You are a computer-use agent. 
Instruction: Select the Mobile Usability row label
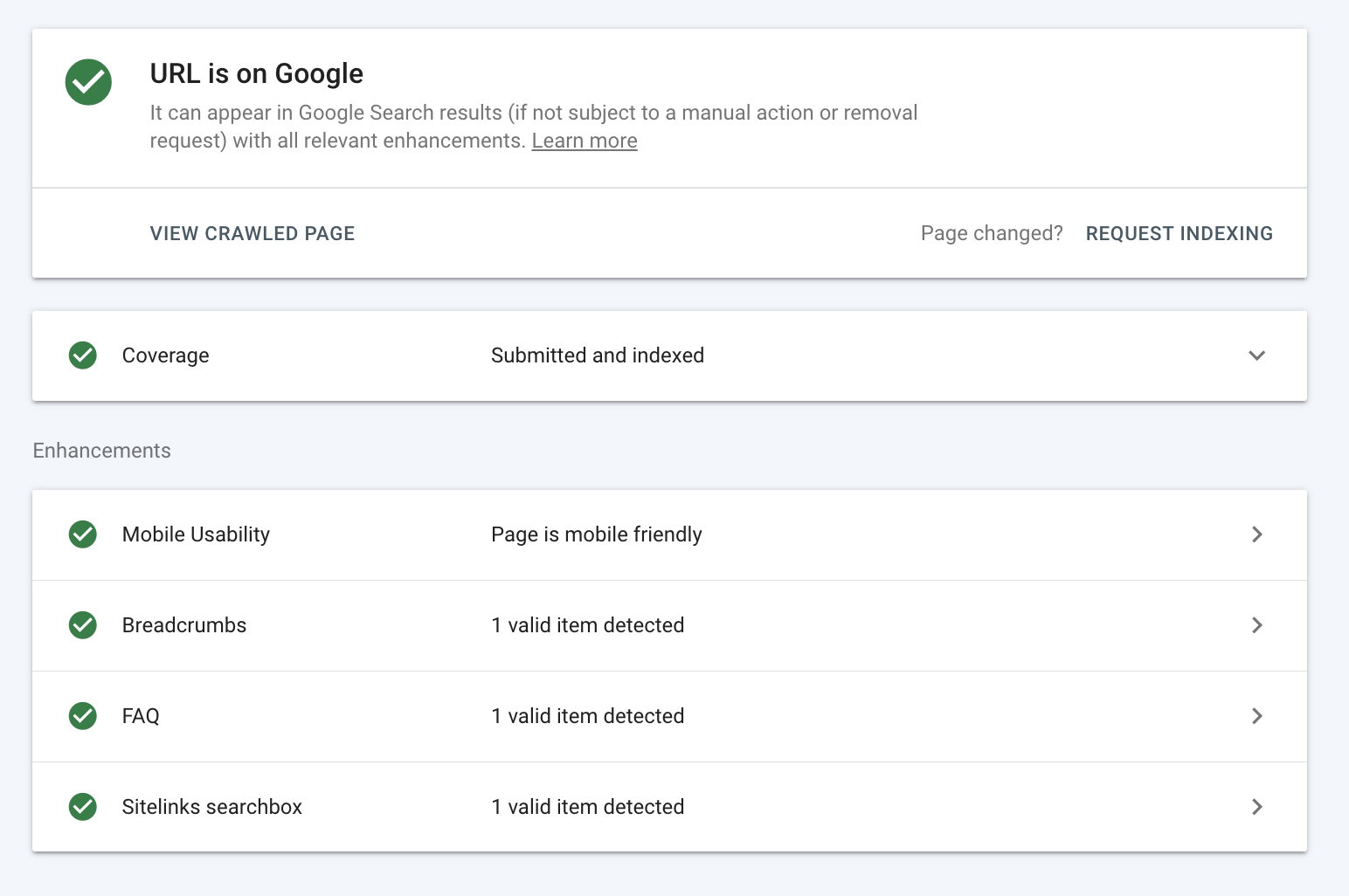click(196, 534)
